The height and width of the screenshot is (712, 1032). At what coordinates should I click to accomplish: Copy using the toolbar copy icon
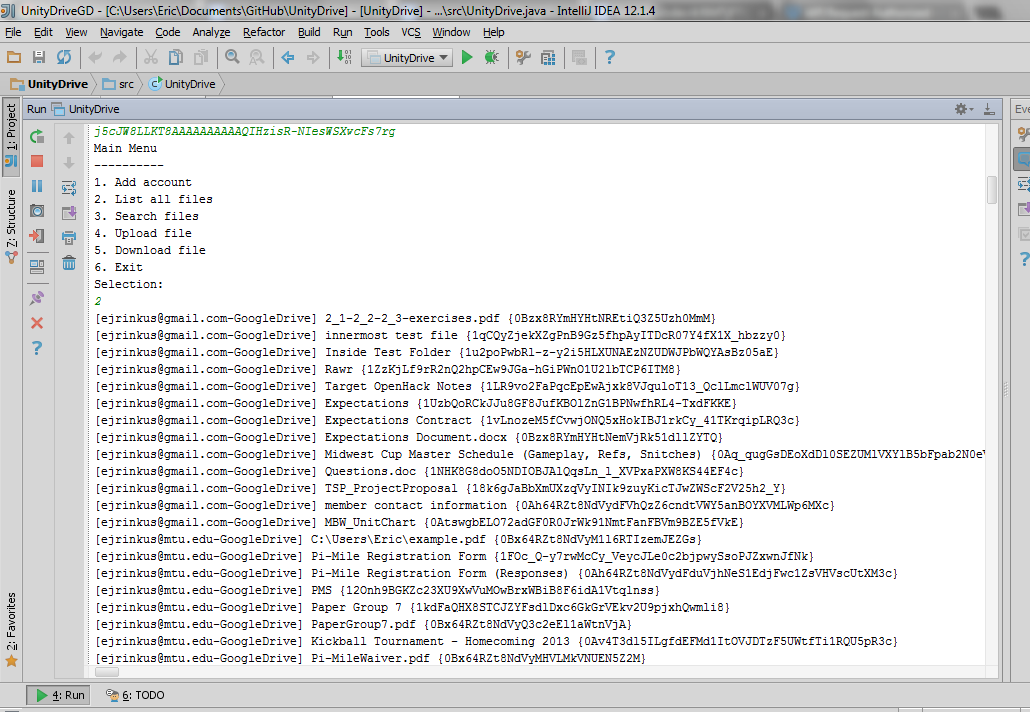(176, 57)
